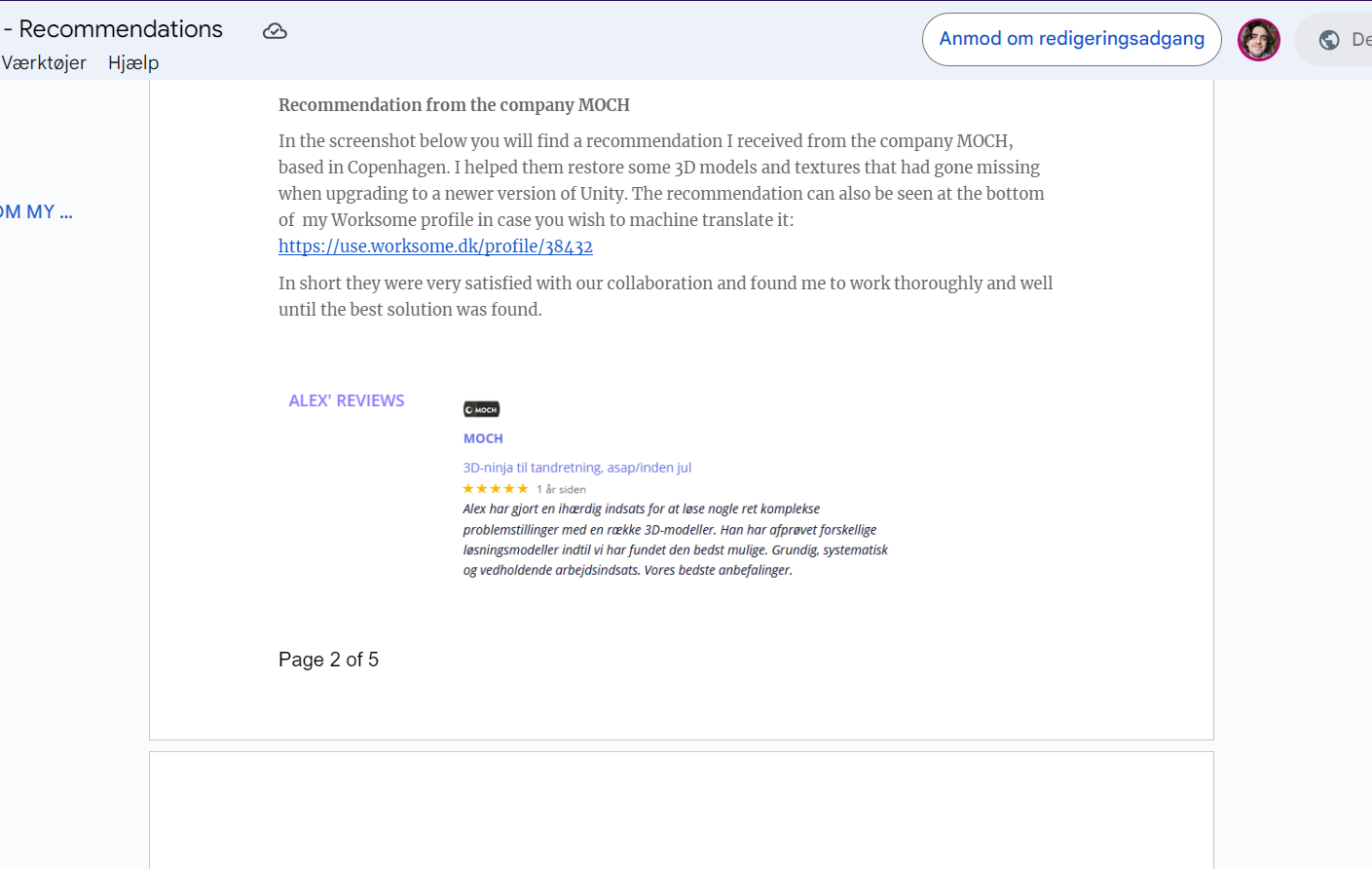This screenshot has width=1372, height=869.
Task: Open the Hjælp menu
Action: pos(133,63)
